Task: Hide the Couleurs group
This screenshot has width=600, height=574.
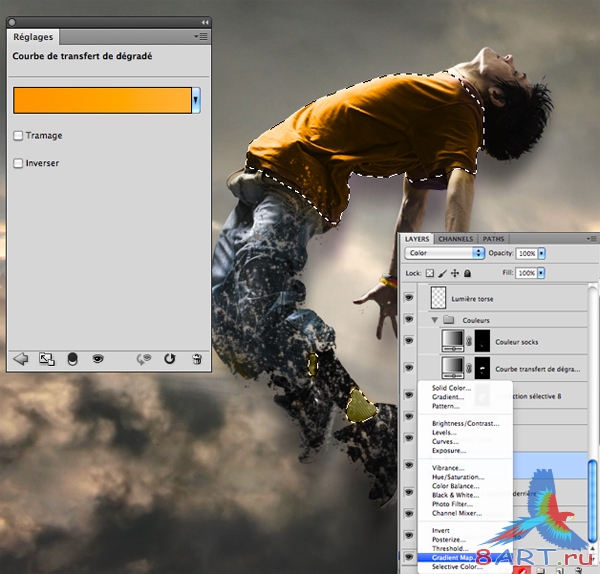Action: pyautogui.click(x=409, y=319)
